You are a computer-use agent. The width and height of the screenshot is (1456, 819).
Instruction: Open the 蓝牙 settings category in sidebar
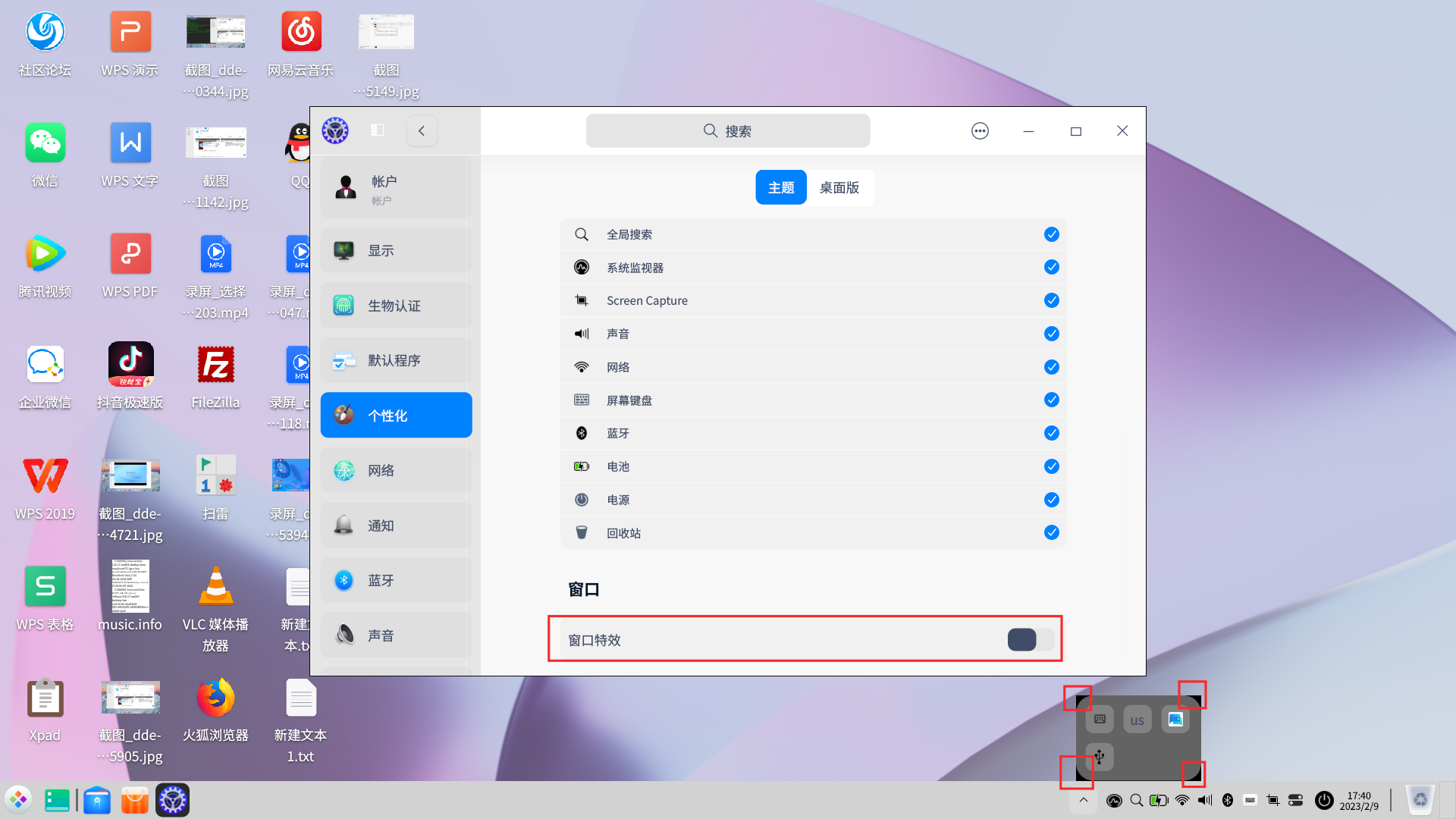click(x=396, y=580)
